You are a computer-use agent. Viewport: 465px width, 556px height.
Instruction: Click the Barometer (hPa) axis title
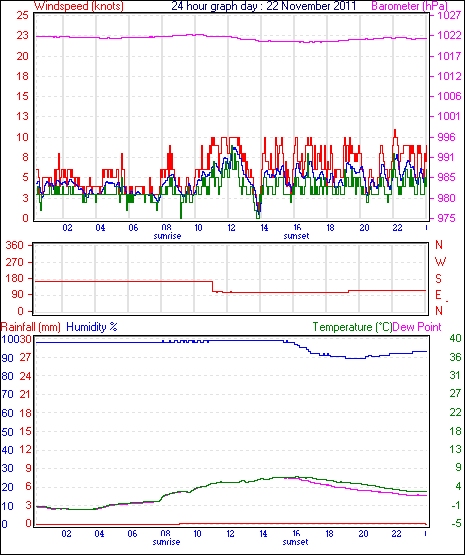pos(409,6)
